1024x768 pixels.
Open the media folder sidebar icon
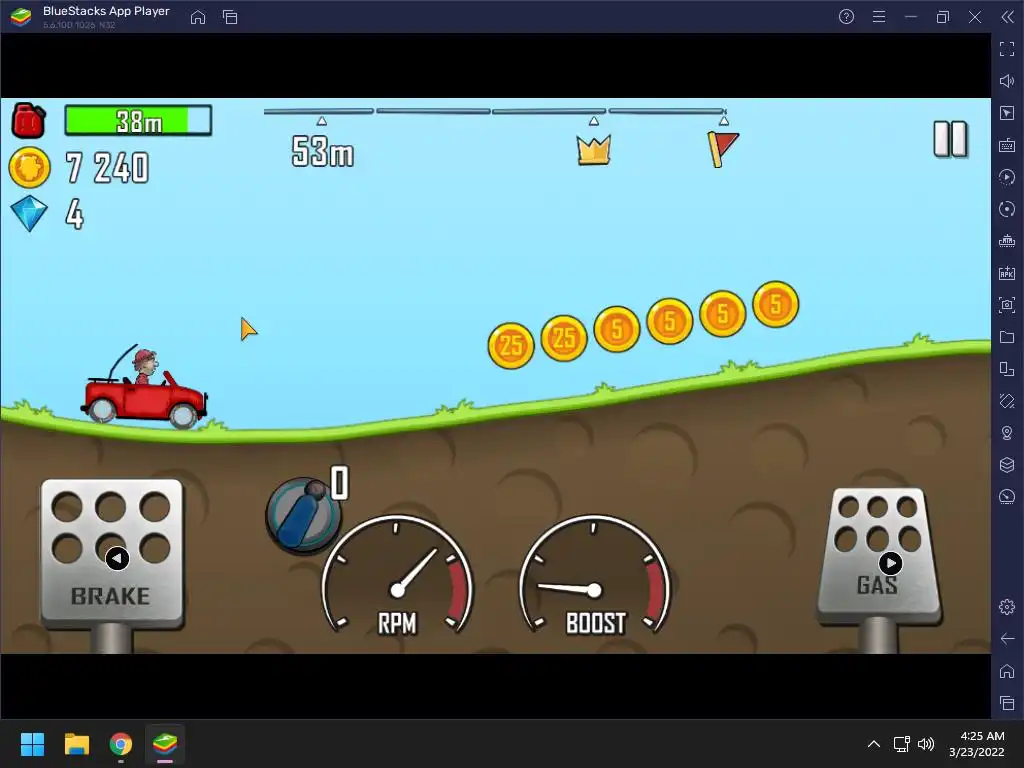[x=1007, y=337]
